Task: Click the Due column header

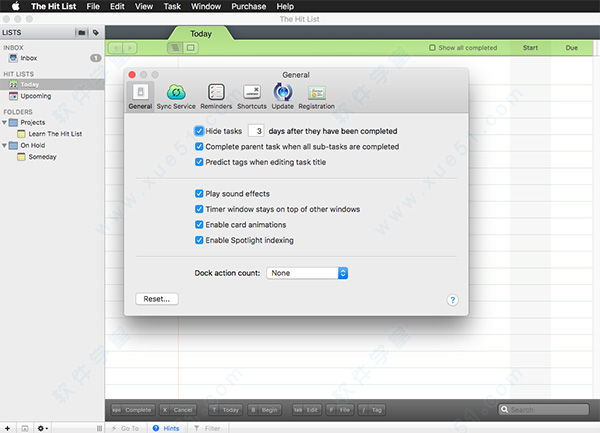Action: coord(572,48)
